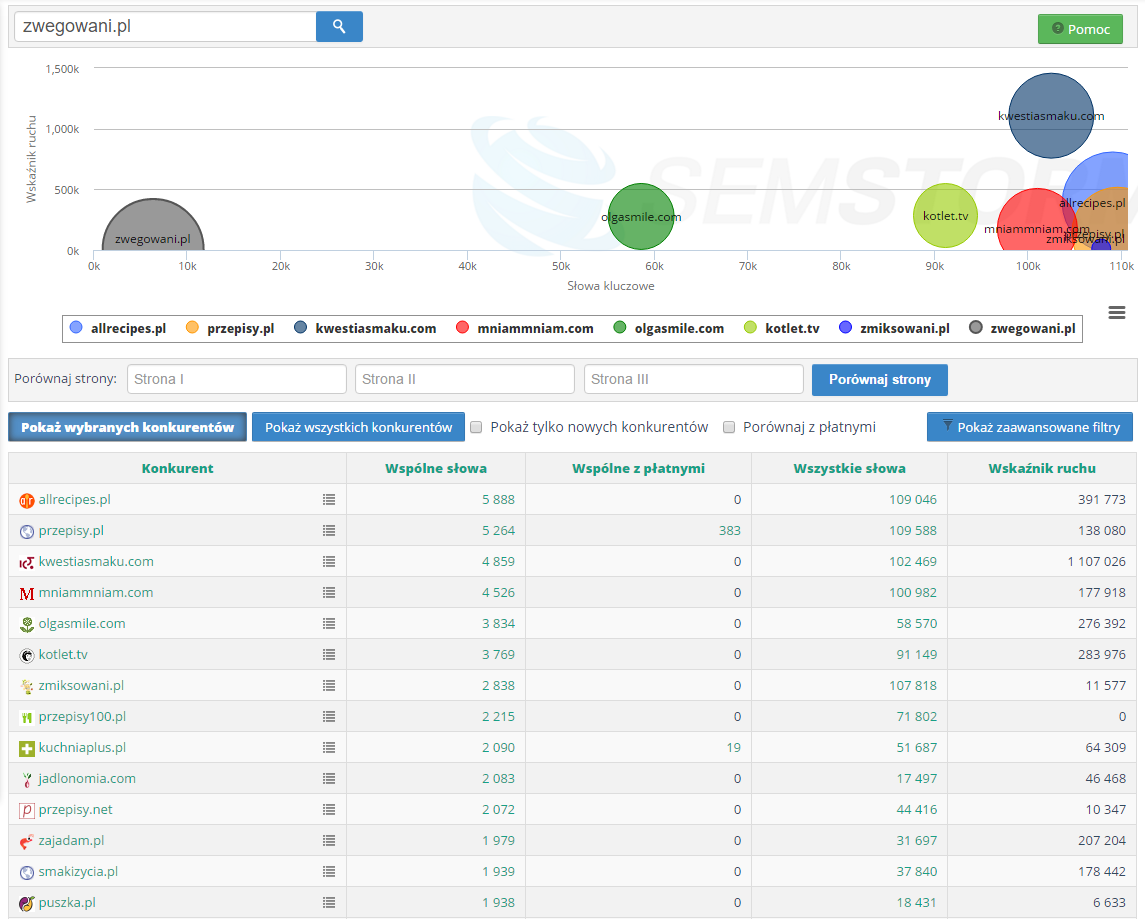Tick the 'Porównaj z płatnymi' checkbox

[x=729, y=427]
